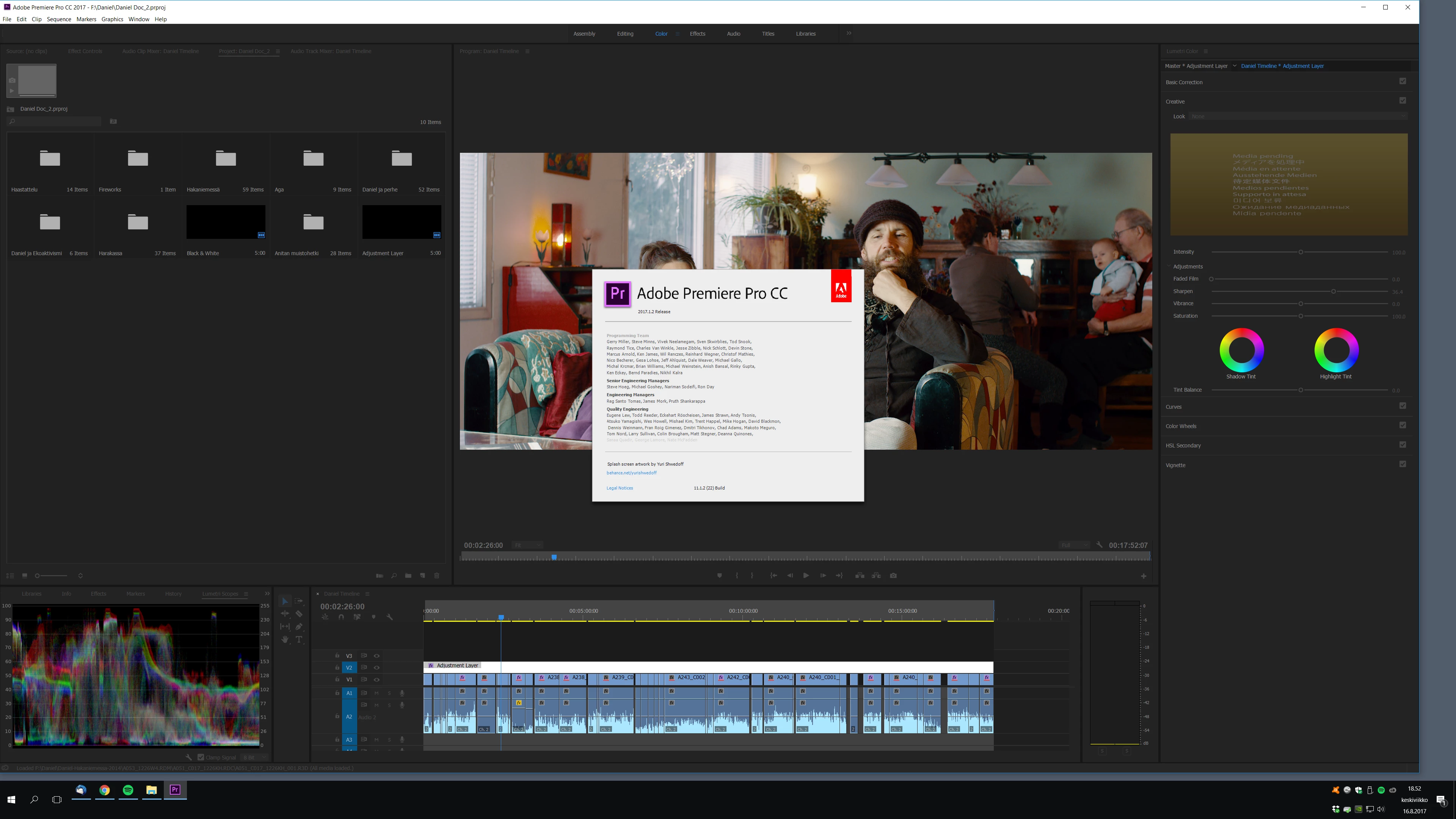Open the Look dropdown in Creative
Viewport: 1456px width, 819px height.
point(1298,116)
